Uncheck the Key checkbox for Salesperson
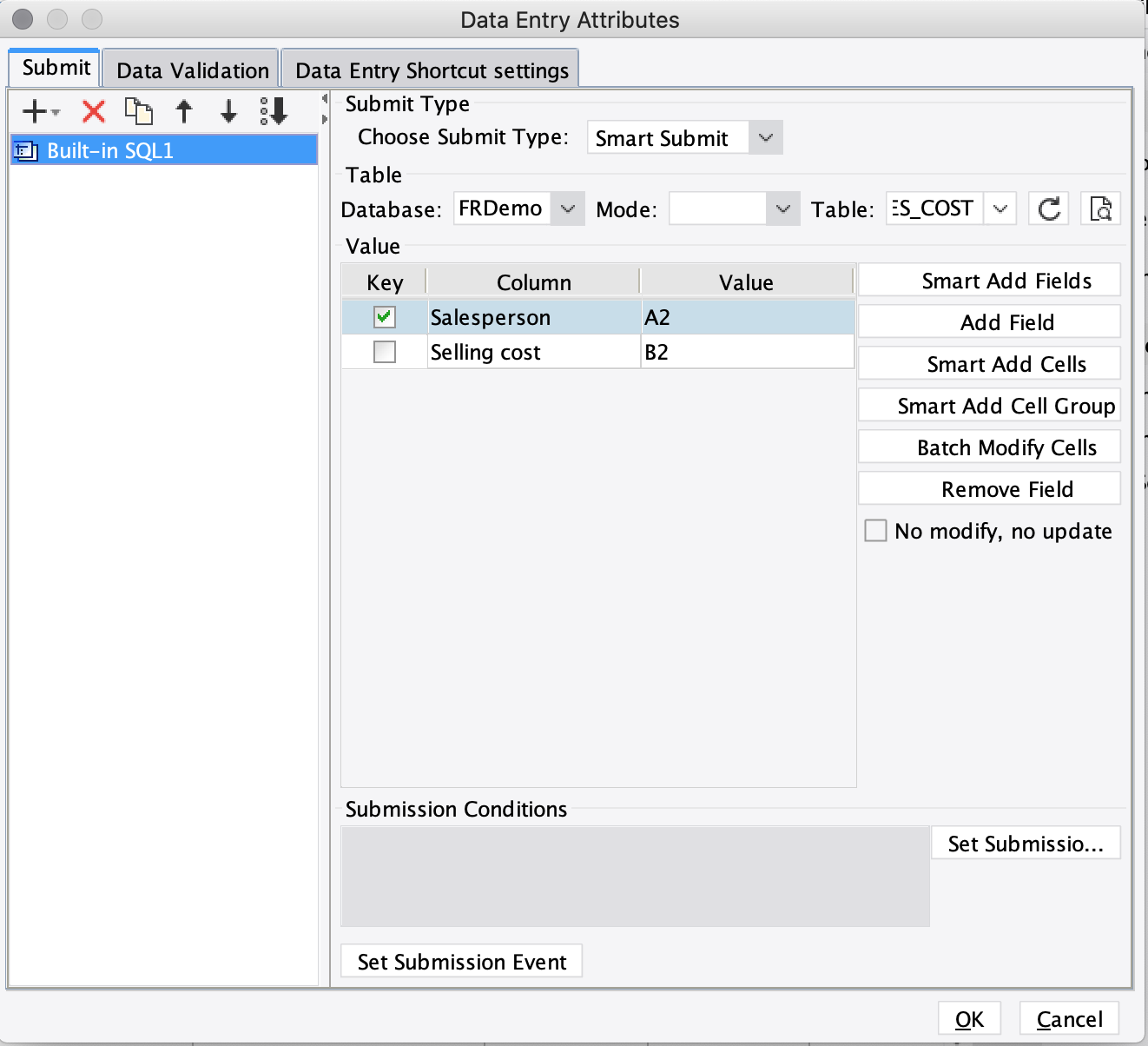The height and width of the screenshot is (1046, 1148). (385, 317)
